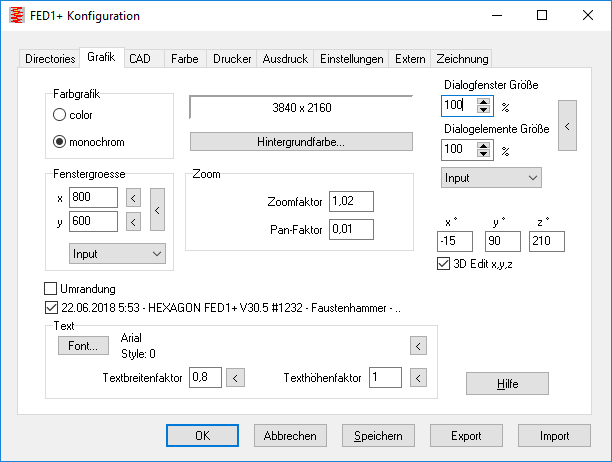This screenshot has height=462, width=612.
Task: Open the Input dropdown under Fenstergroesse
Action: pyautogui.click(x=117, y=254)
